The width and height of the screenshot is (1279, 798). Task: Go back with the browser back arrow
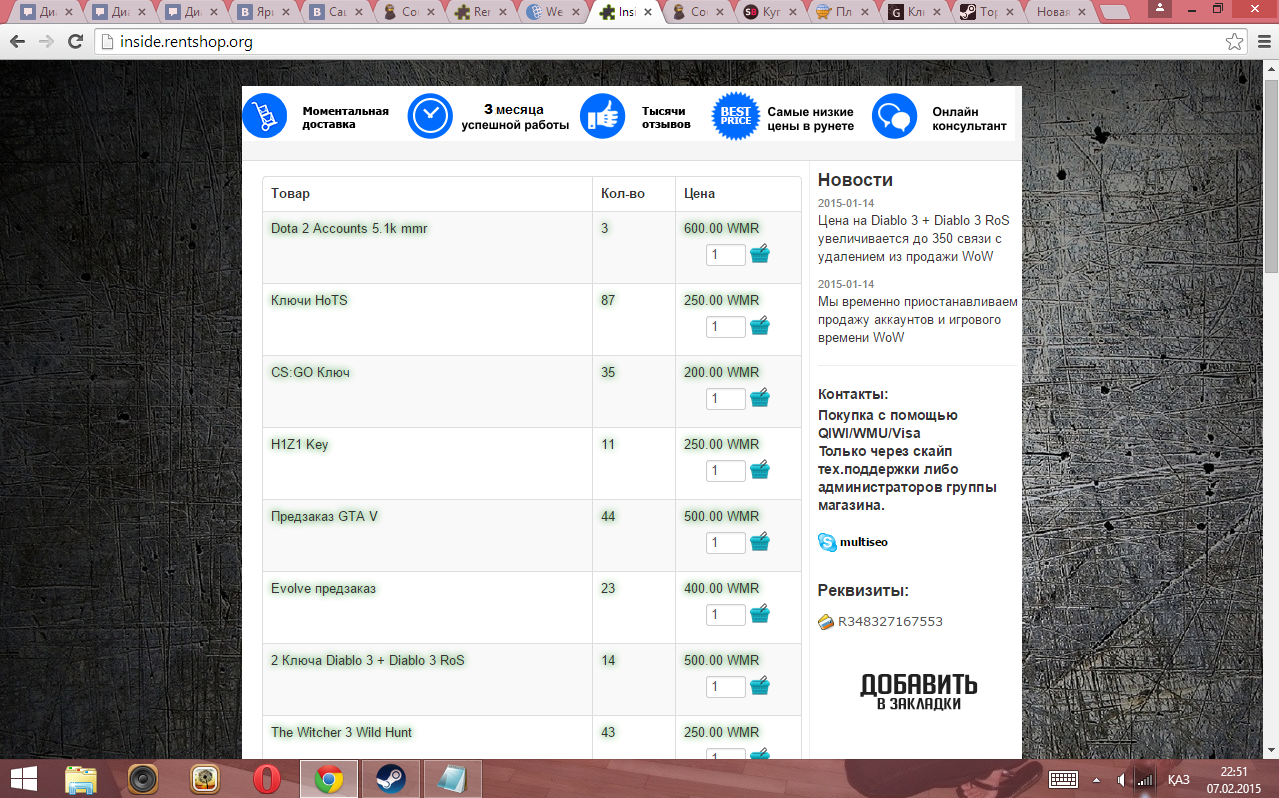(17, 42)
